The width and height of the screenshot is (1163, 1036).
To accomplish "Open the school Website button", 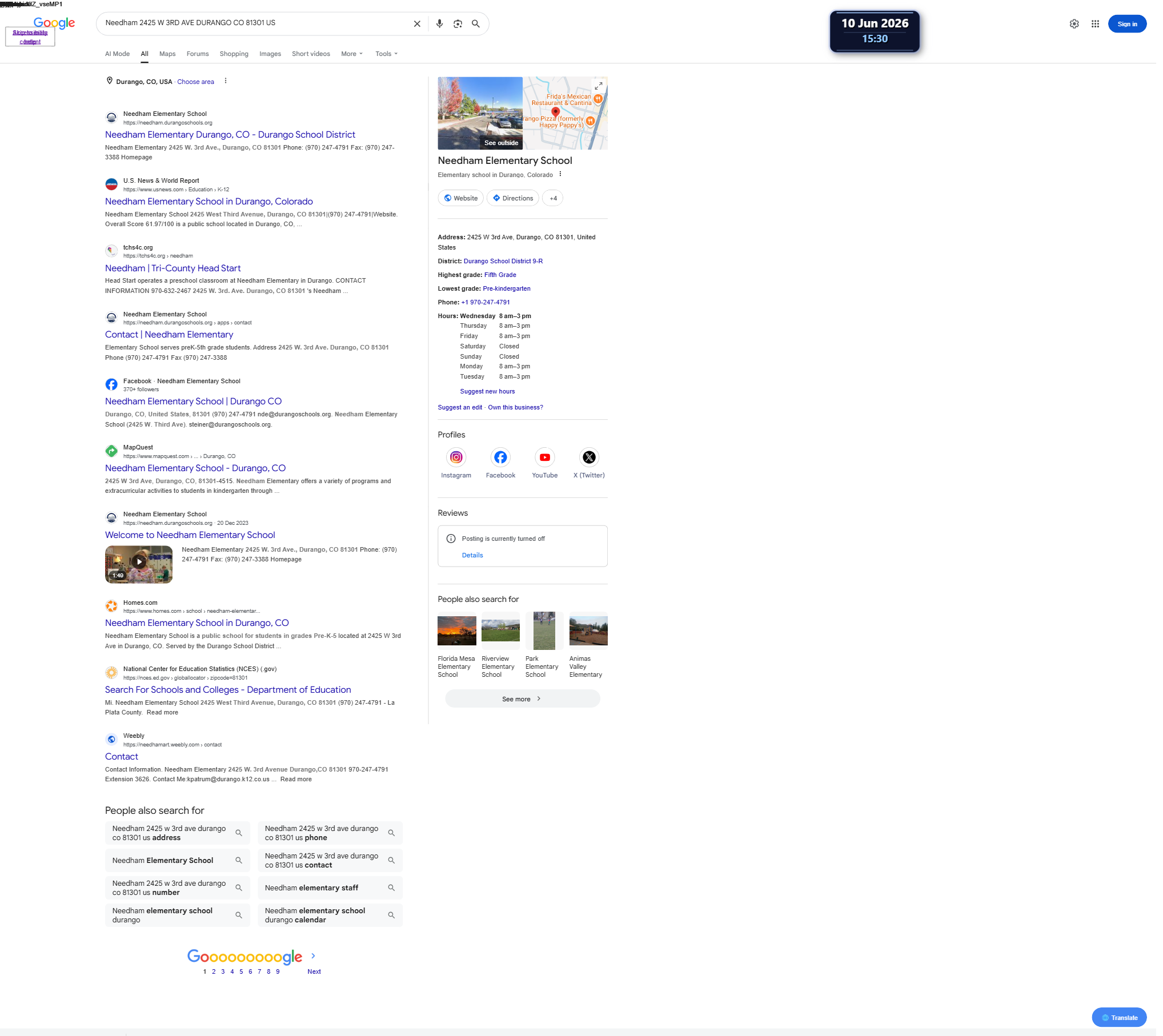I will [461, 198].
